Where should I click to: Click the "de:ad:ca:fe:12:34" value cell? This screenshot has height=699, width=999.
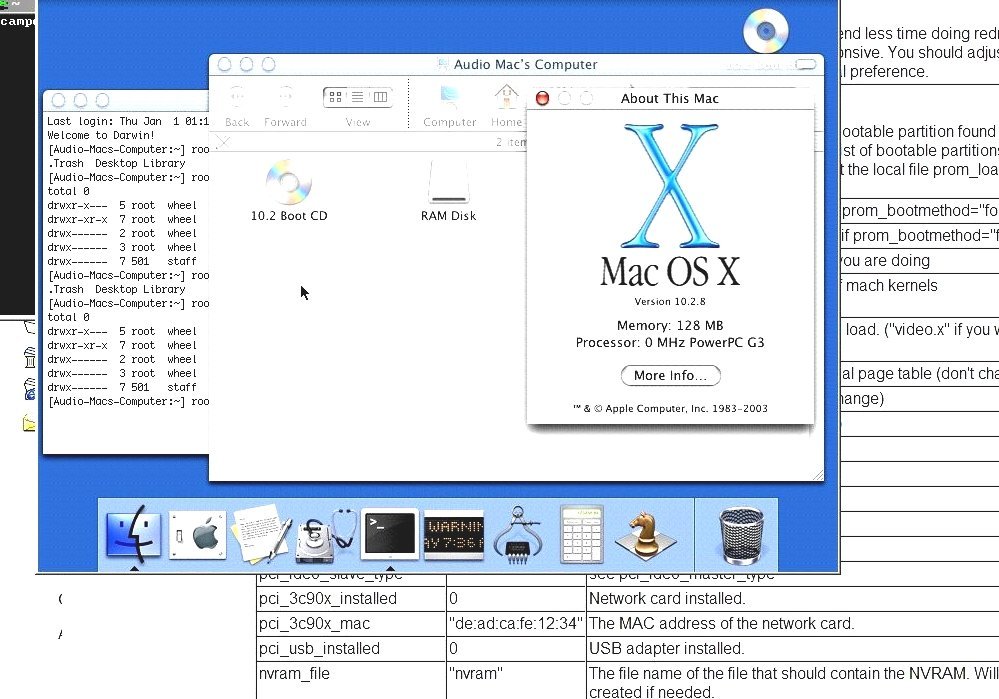[515, 624]
